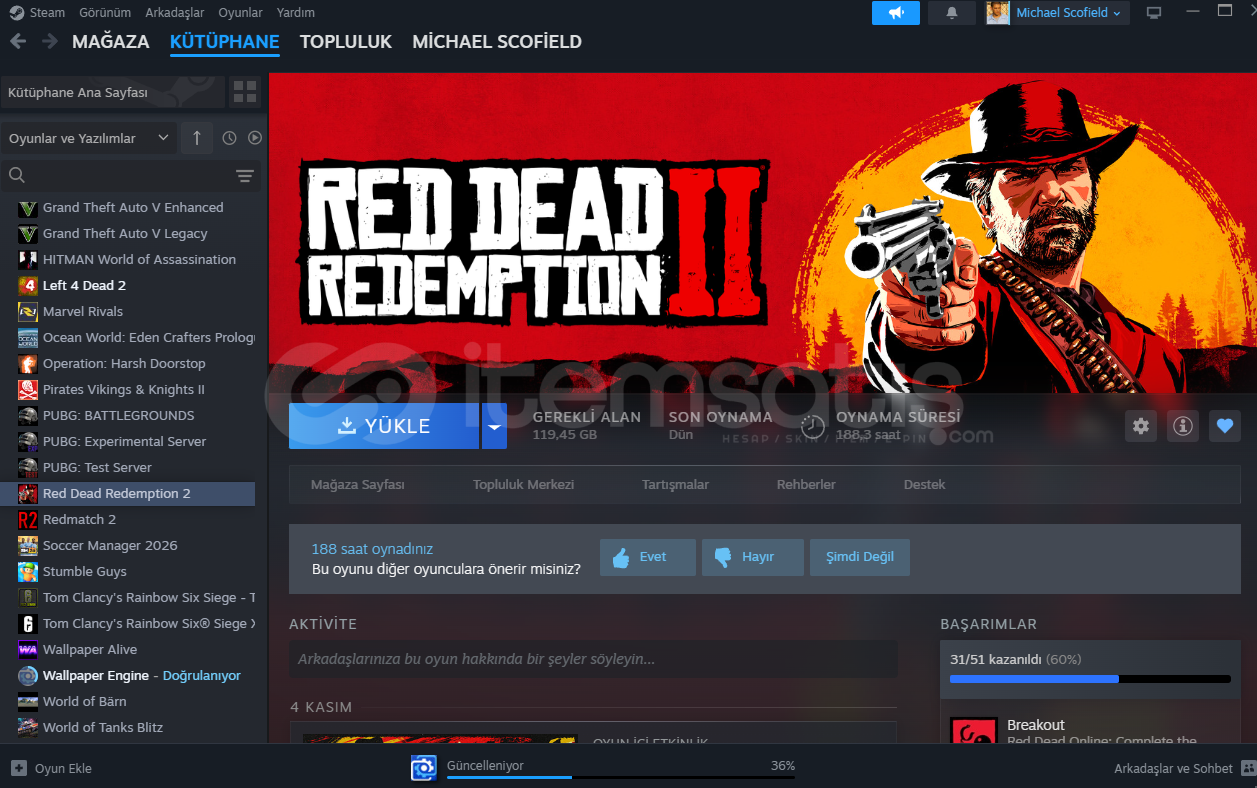The width and height of the screenshot is (1257, 788).
Task: Click Arkadaşlar ve Sohbet text
Action: point(1174,768)
